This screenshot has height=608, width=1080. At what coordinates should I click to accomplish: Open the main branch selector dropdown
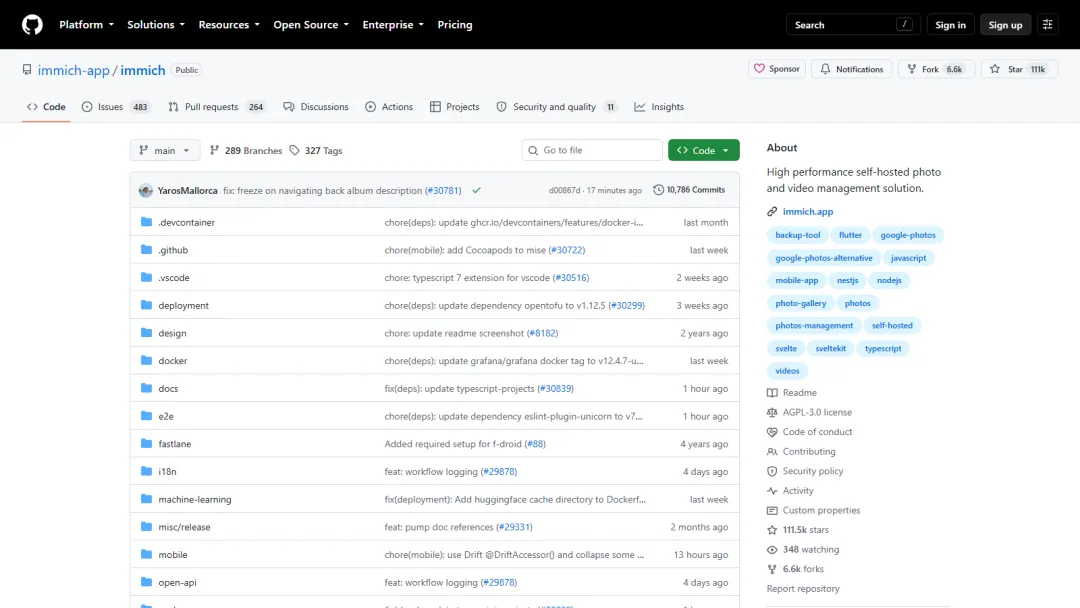(165, 150)
